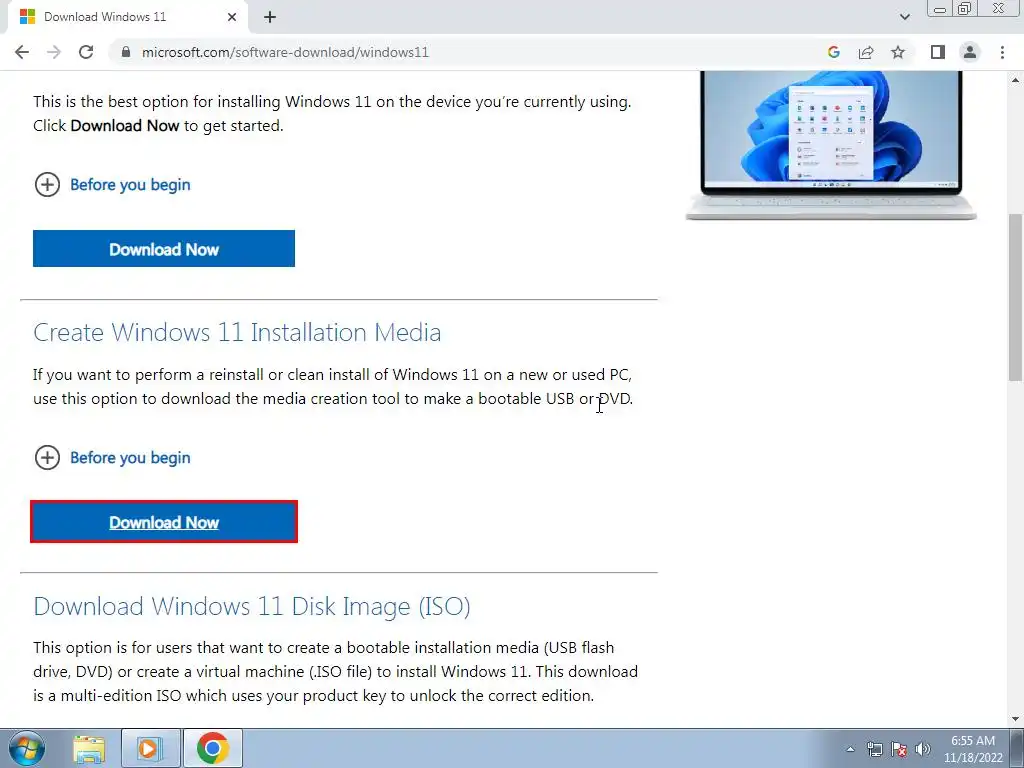Screen dimensions: 1024x768
Task: Click the vertical scrollbar thumb
Action: pyautogui.click(x=1016, y=297)
